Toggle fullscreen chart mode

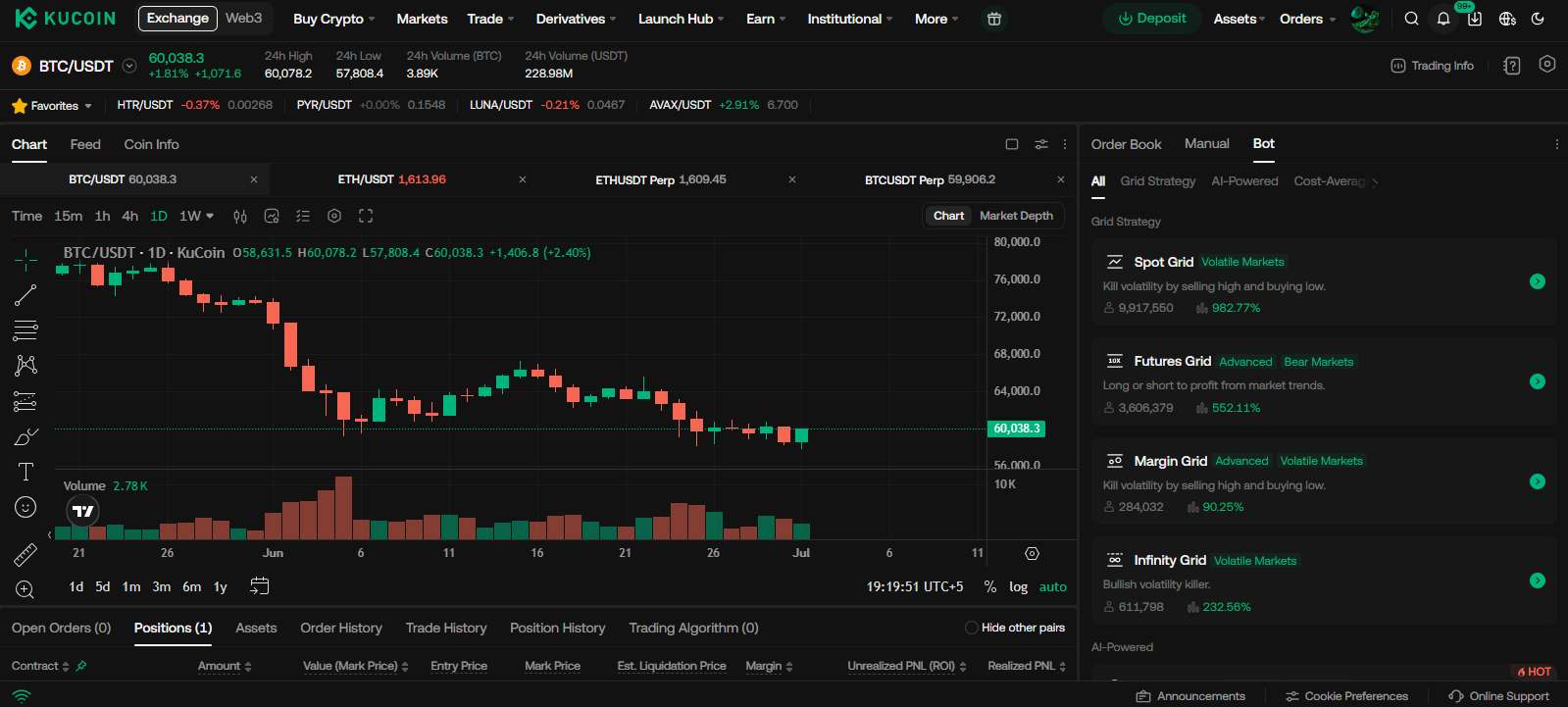pyautogui.click(x=366, y=216)
